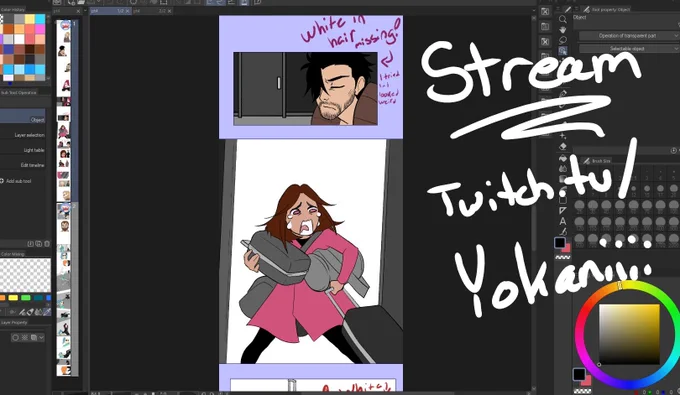Click the eyedropper icon in Color Mixing
The image size is (680, 395).
46,312
